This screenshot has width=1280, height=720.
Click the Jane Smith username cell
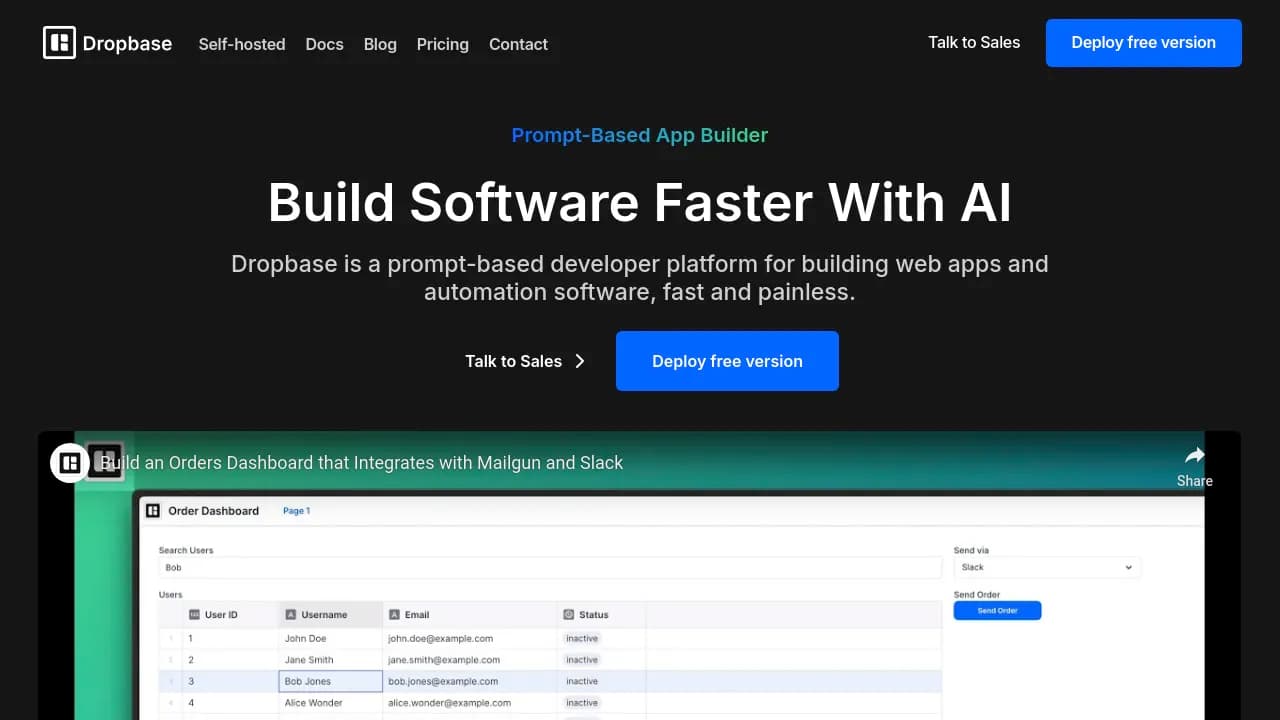tap(330, 660)
